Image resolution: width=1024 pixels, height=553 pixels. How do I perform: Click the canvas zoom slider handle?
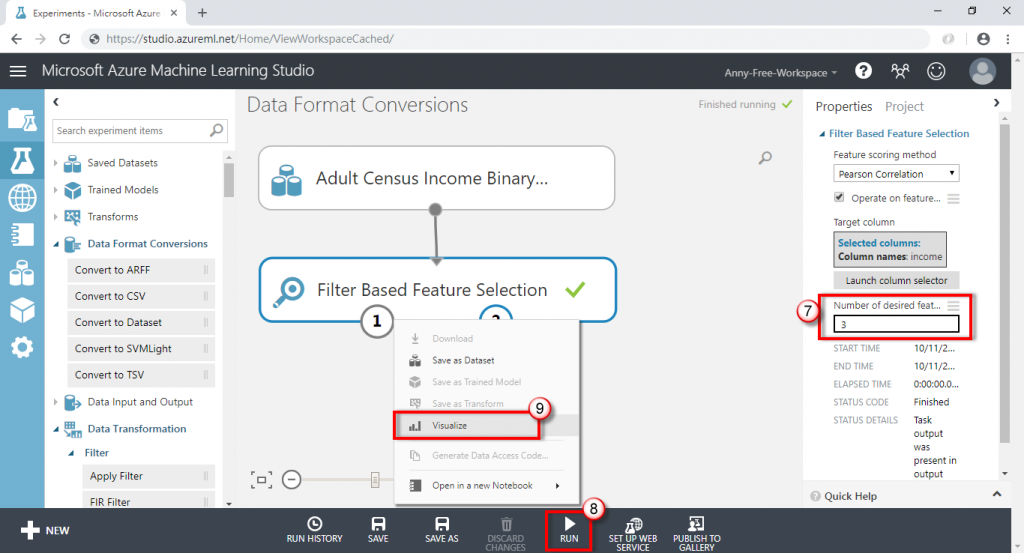375,480
